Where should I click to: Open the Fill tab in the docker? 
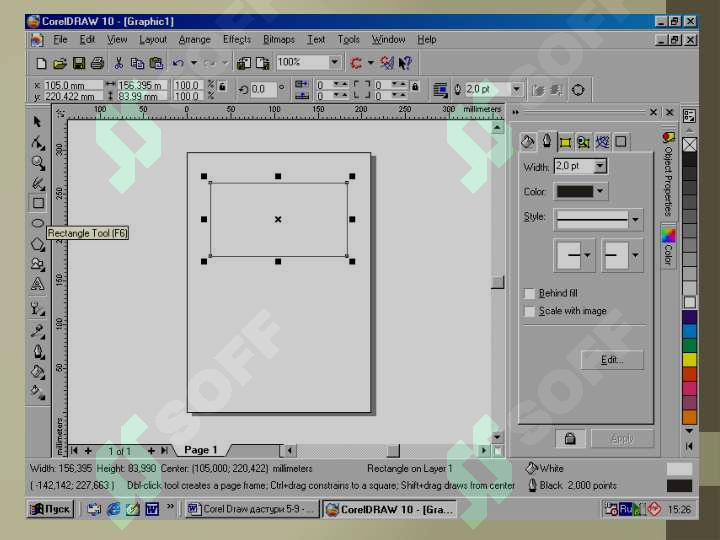pos(528,142)
